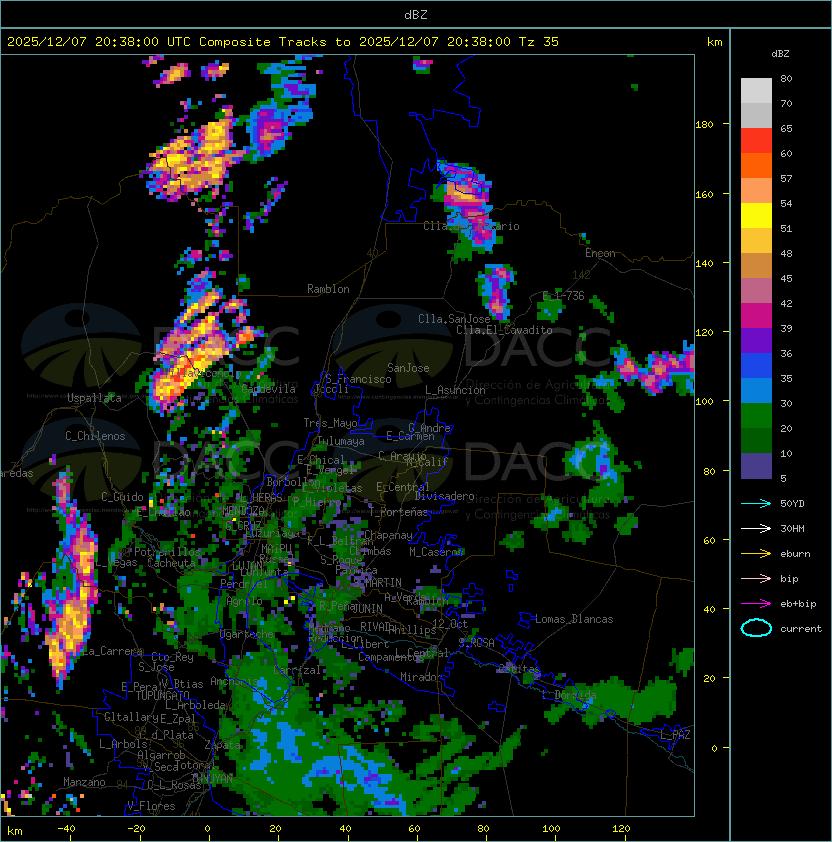The height and width of the screenshot is (842, 832).
Task: Click the La_Carrera place label
Action: 112,651
